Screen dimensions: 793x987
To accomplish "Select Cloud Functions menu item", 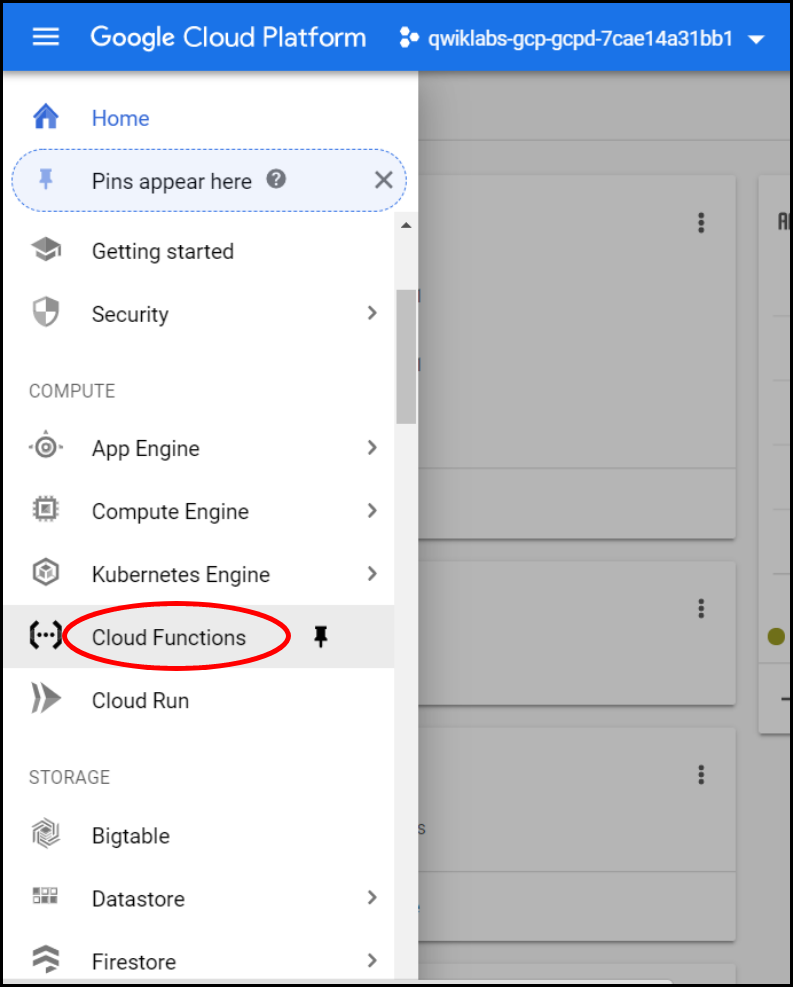I will click(x=169, y=637).
